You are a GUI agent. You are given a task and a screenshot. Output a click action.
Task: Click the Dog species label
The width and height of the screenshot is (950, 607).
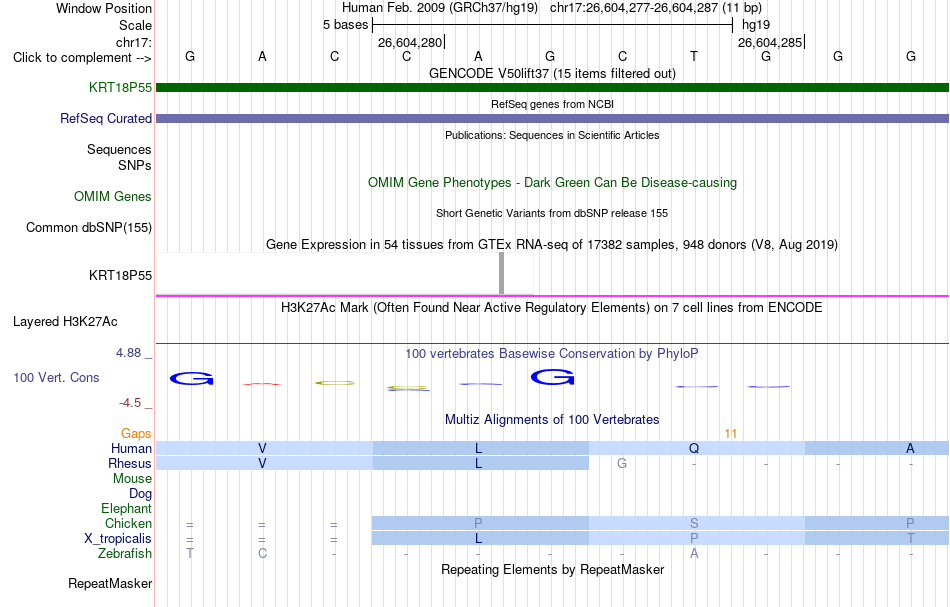[x=140, y=494]
